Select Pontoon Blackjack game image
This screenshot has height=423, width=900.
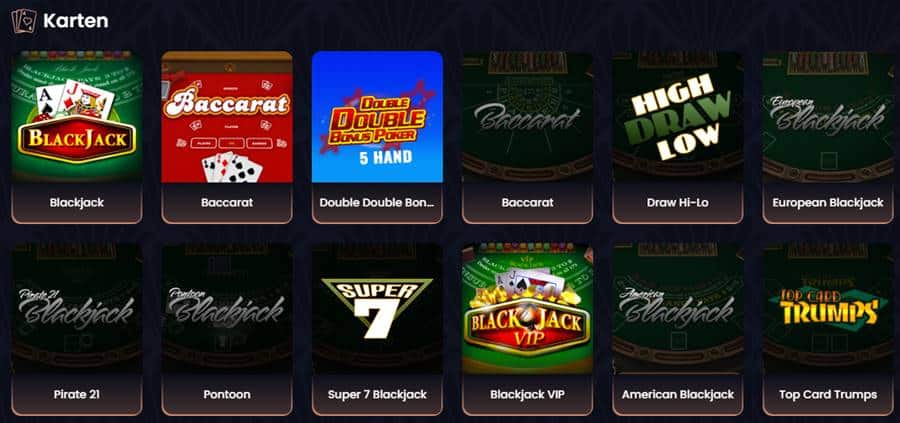tap(227, 309)
